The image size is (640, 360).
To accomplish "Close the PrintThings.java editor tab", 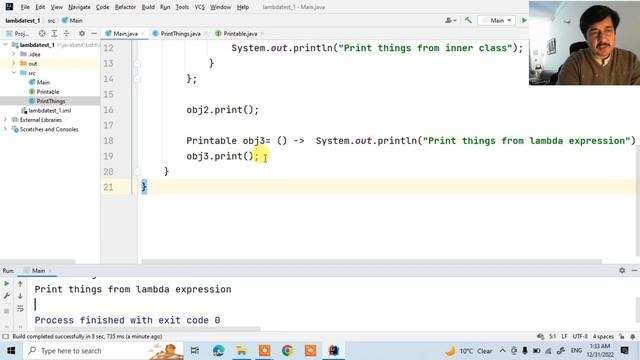I will pos(205,33).
